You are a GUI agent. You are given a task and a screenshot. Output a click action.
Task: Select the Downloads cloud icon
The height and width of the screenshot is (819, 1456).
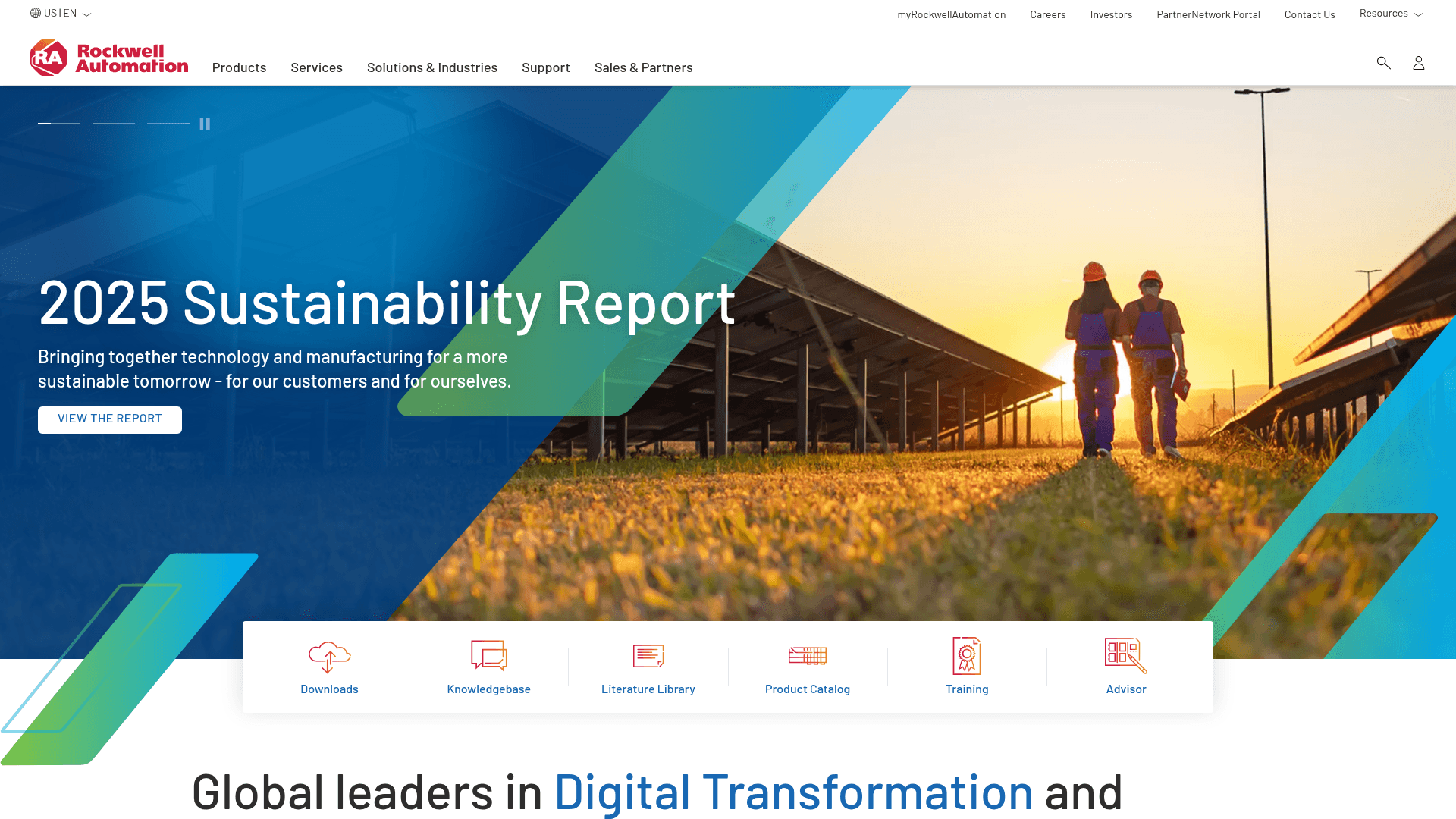(x=329, y=656)
